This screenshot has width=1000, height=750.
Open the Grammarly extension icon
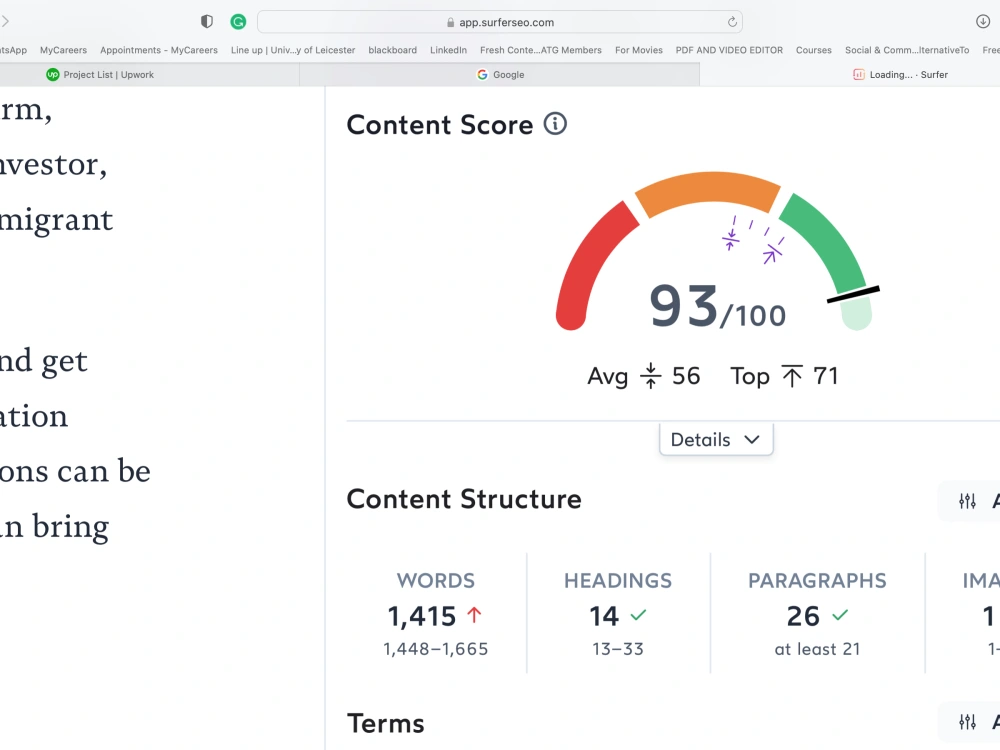tap(237, 21)
